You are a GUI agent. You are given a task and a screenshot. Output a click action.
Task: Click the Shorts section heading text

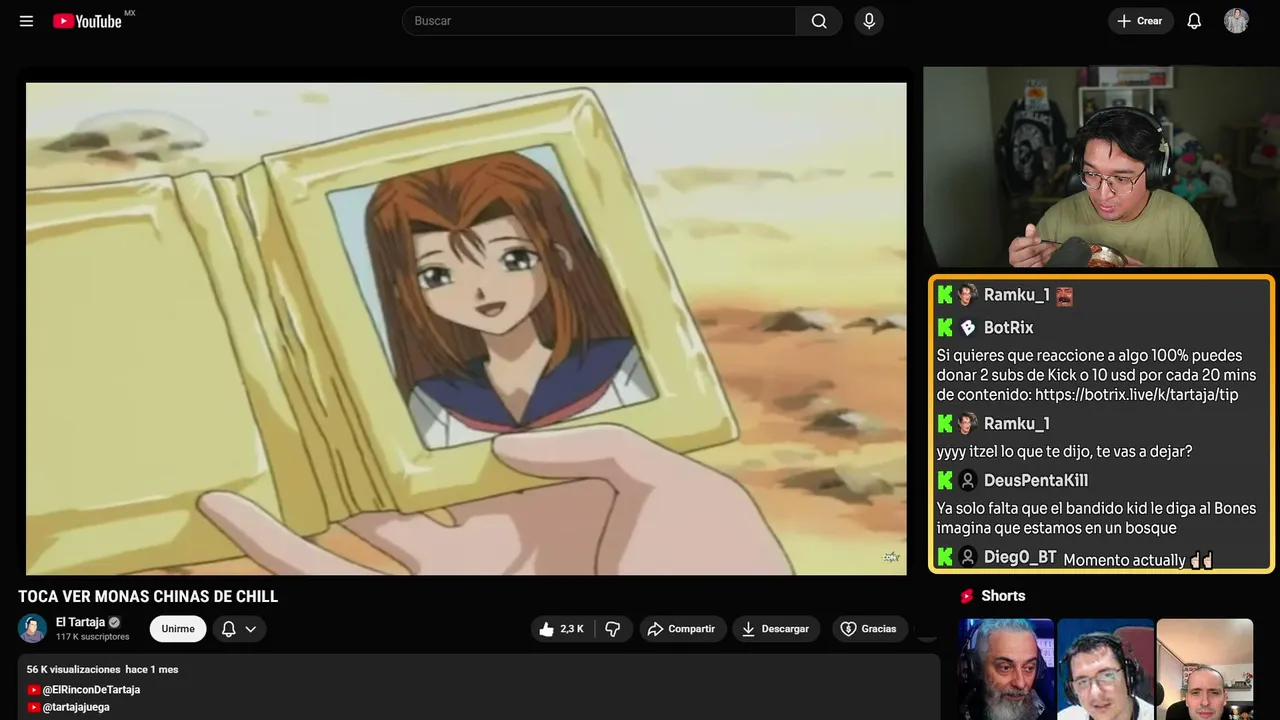pyautogui.click(x=1003, y=596)
